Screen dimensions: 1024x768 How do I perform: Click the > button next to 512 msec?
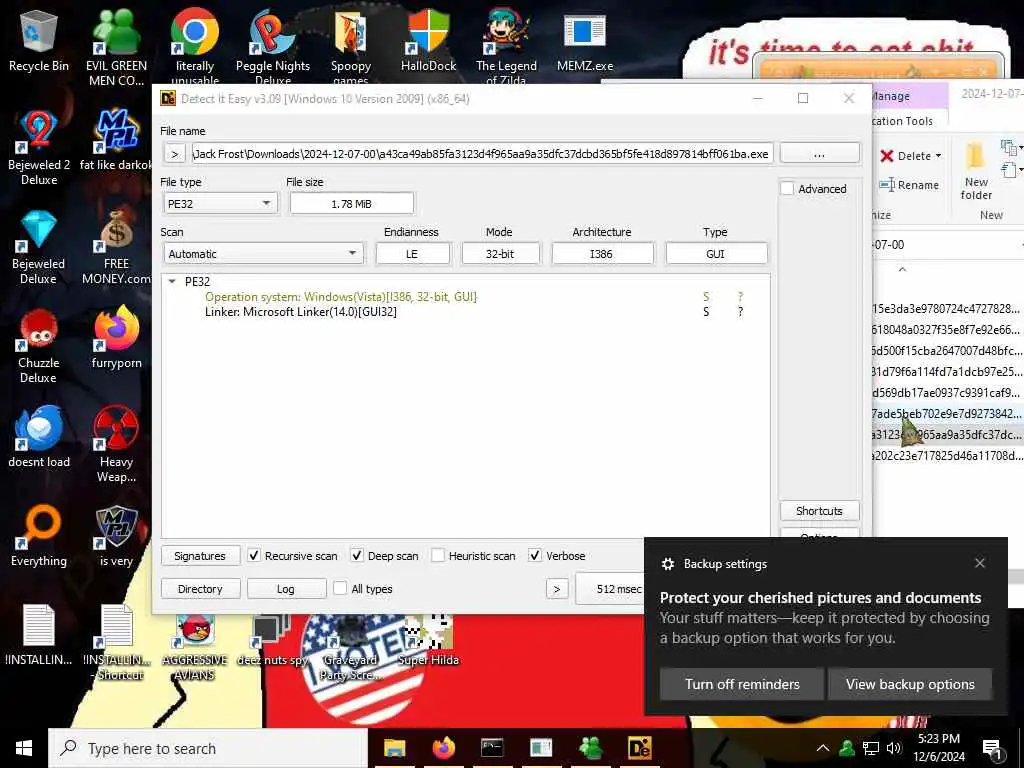click(556, 588)
